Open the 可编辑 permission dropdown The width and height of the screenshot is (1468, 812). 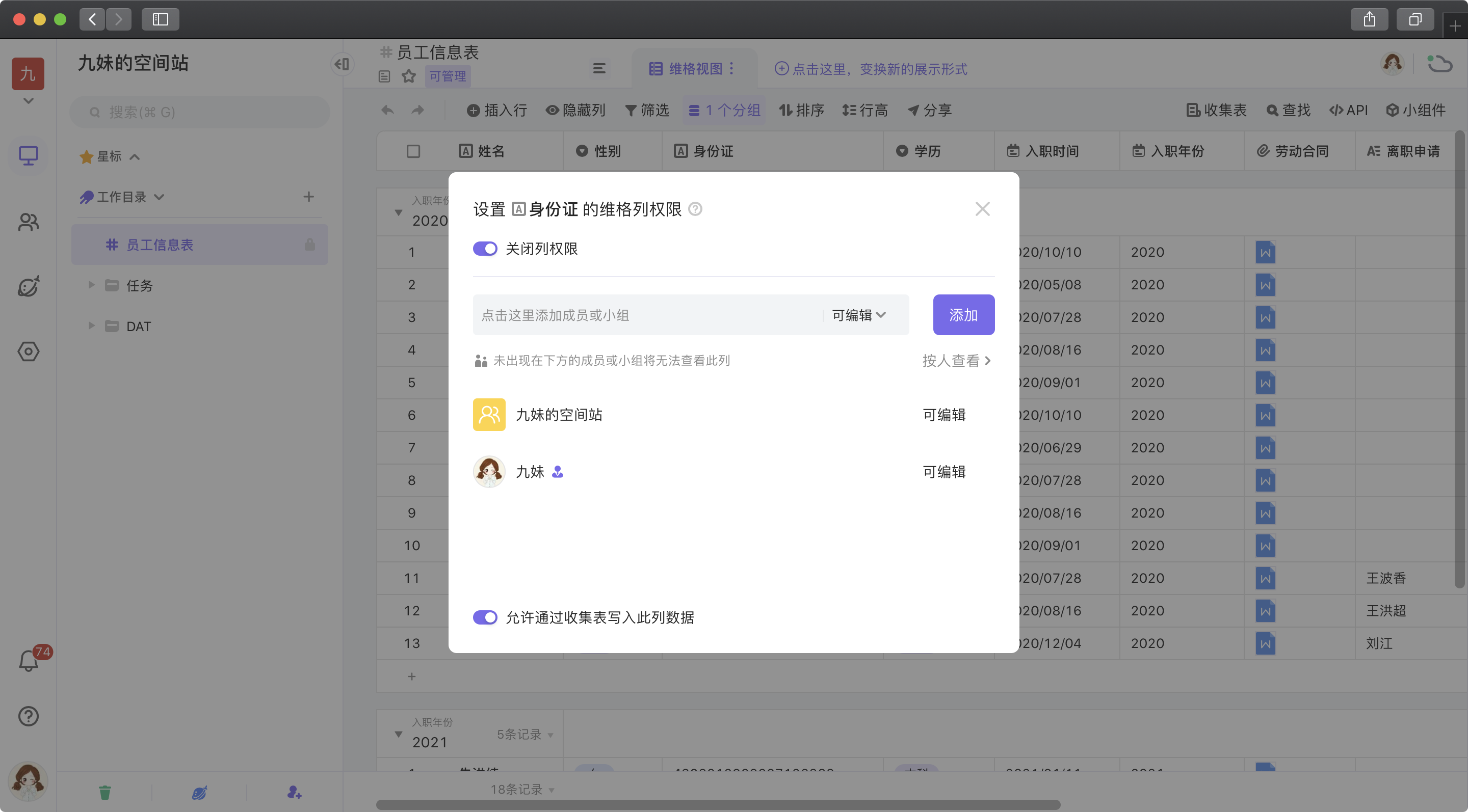click(858, 315)
